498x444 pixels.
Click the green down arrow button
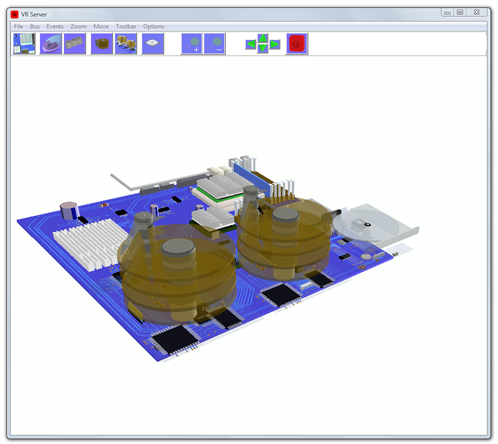tap(263, 48)
